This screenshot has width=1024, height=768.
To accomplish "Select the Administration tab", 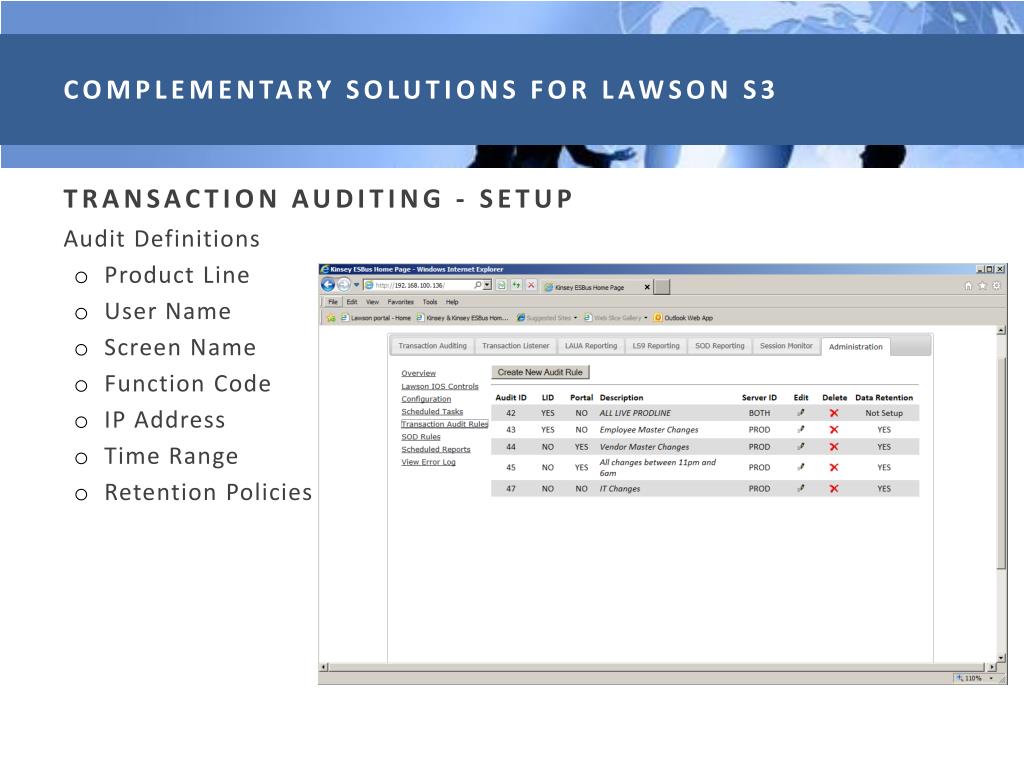I will [856, 347].
